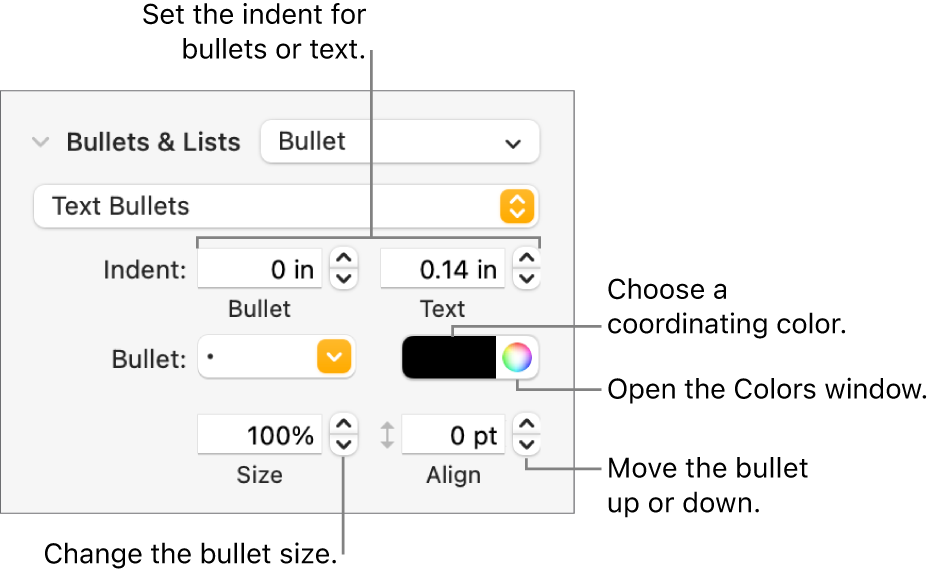The height and width of the screenshot is (580, 936).
Task: Move bullet up with Align stepper
Action: (527, 425)
